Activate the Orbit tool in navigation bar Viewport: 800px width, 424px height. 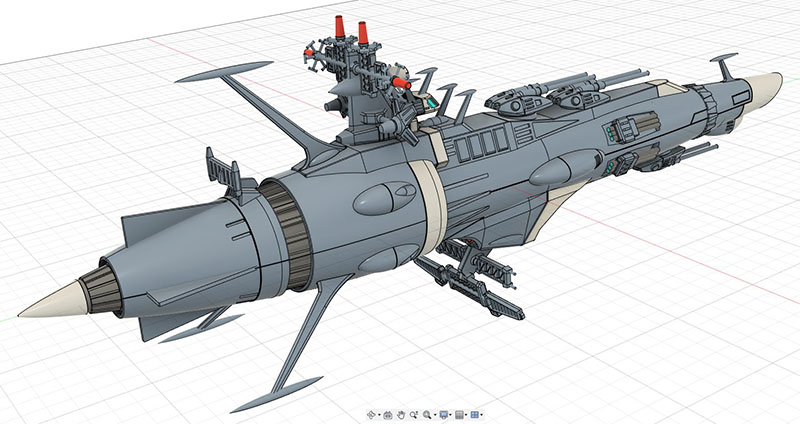pyautogui.click(x=370, y=415)
